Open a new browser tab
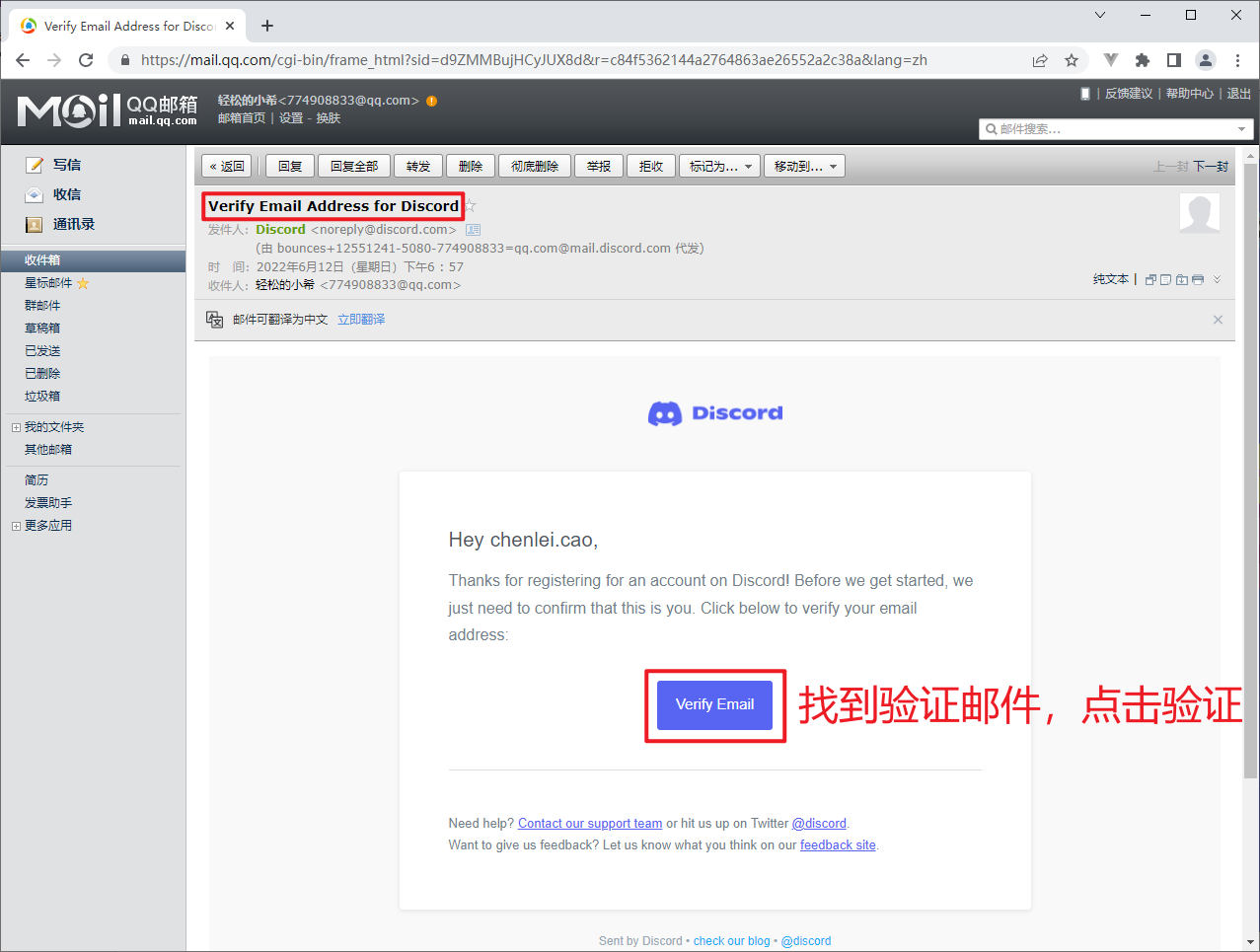Image resolution: width=1260 pixels, height=952 pixels. tap(267, 26)
